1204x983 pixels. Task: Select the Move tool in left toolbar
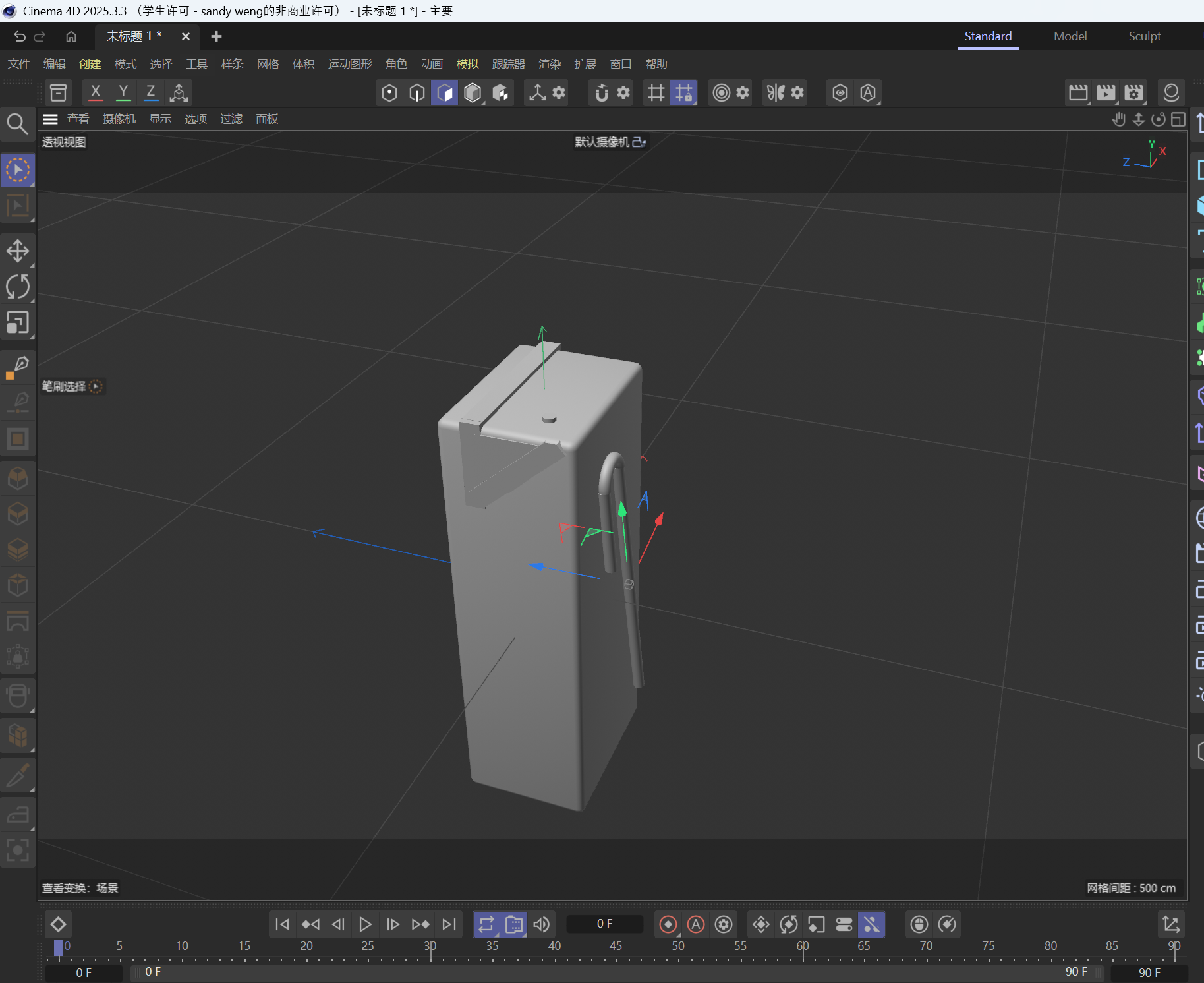18,251
